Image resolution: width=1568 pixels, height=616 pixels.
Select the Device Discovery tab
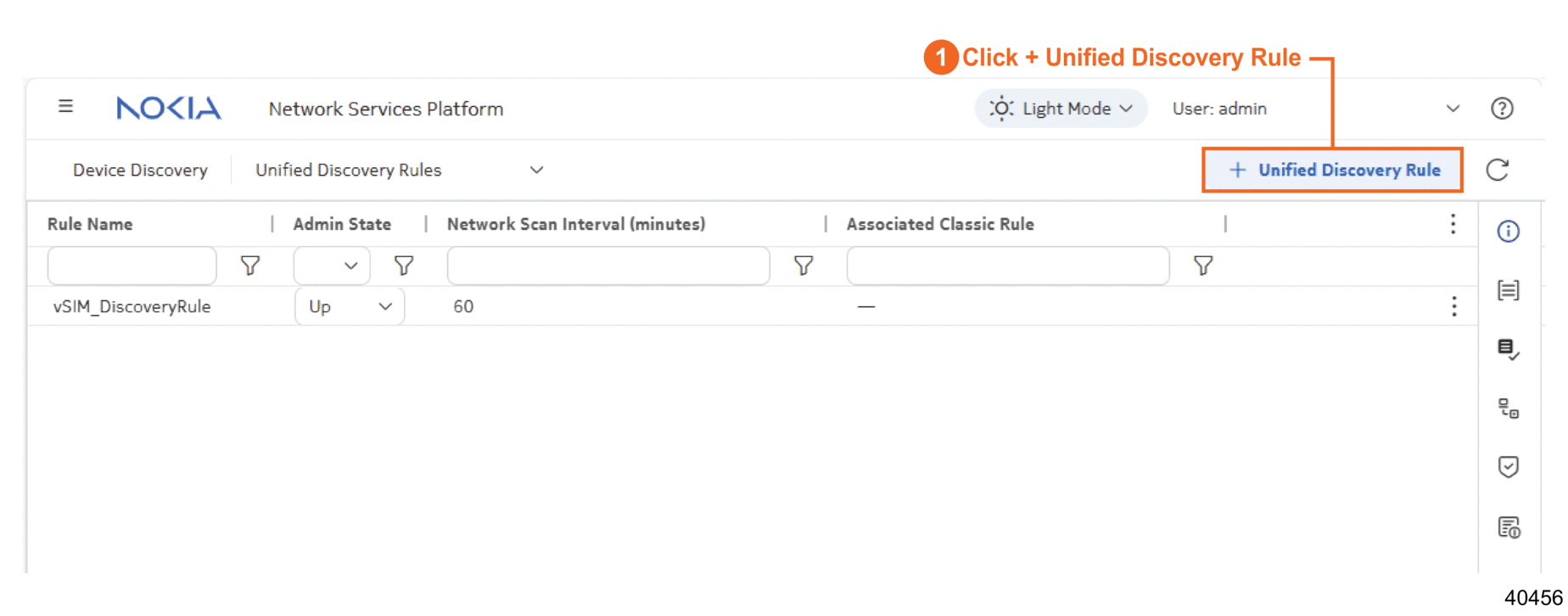(140, 170)
